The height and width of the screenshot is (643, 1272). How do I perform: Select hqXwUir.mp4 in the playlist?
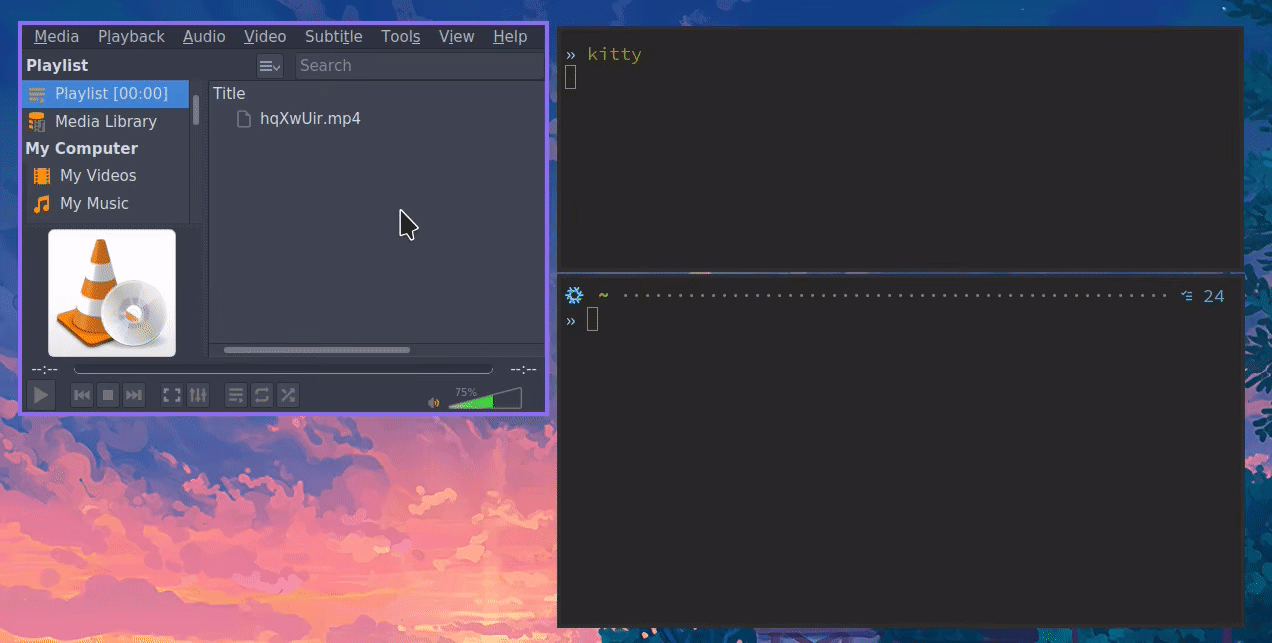click(x=310, y=119)
